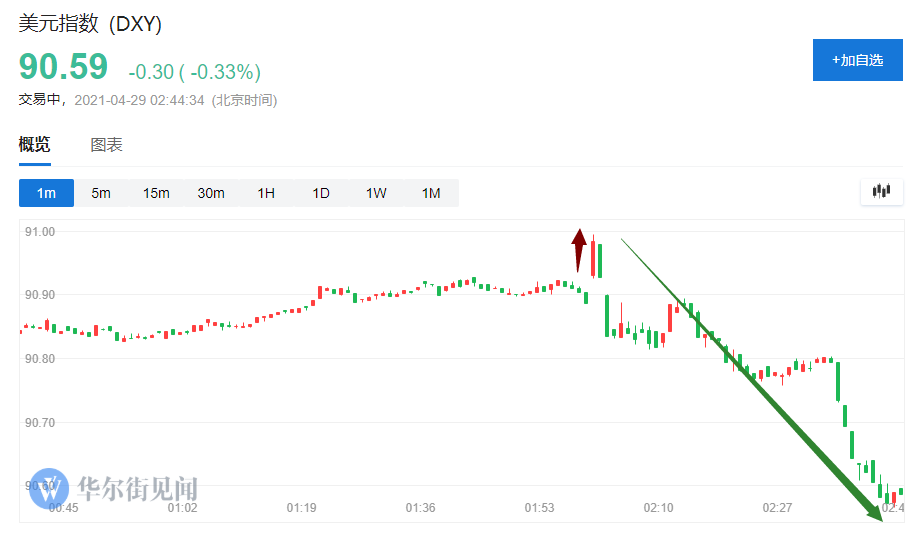Choose the 15m interval
The image size is (924, 536).
click(x=156, y=193)
